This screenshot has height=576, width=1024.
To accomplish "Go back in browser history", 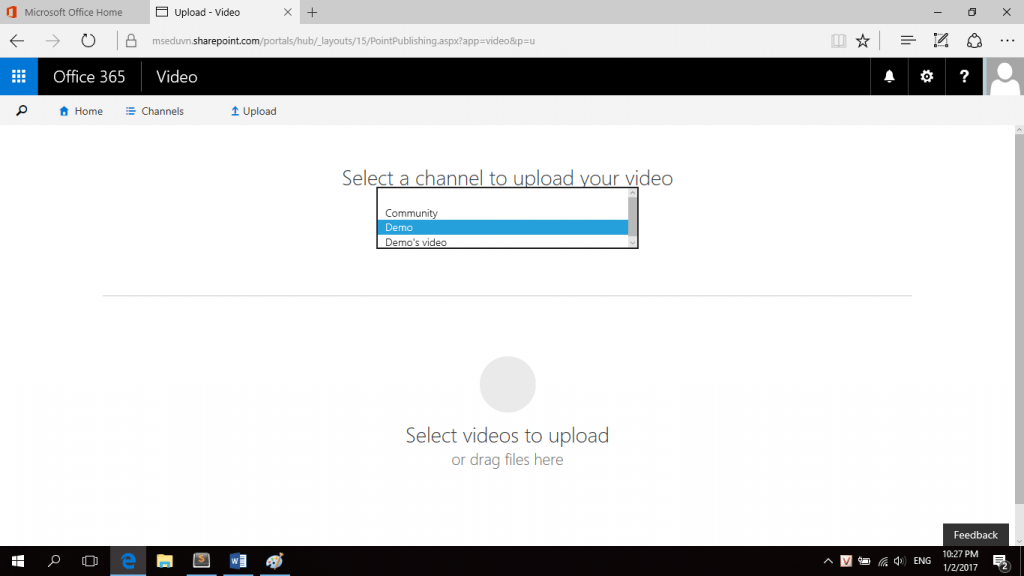I will point(17,40).
